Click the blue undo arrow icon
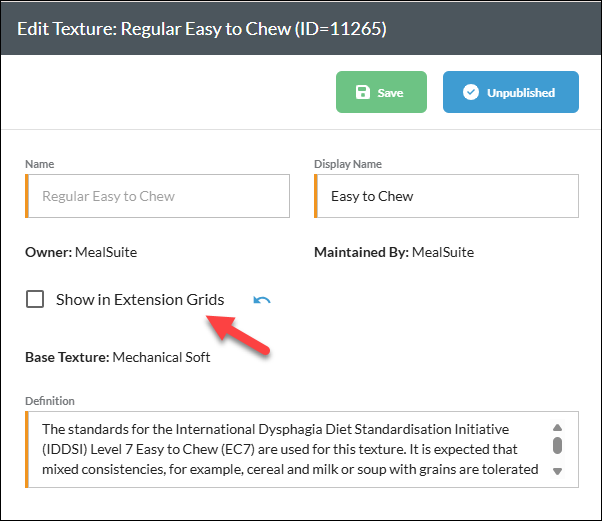602x521 pixels. coord(262,300)
